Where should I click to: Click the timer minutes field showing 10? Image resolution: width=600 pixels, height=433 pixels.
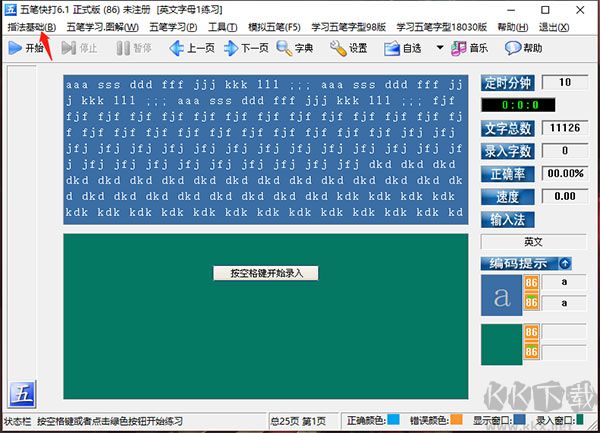pyautogui.click(x=565, y=83)
